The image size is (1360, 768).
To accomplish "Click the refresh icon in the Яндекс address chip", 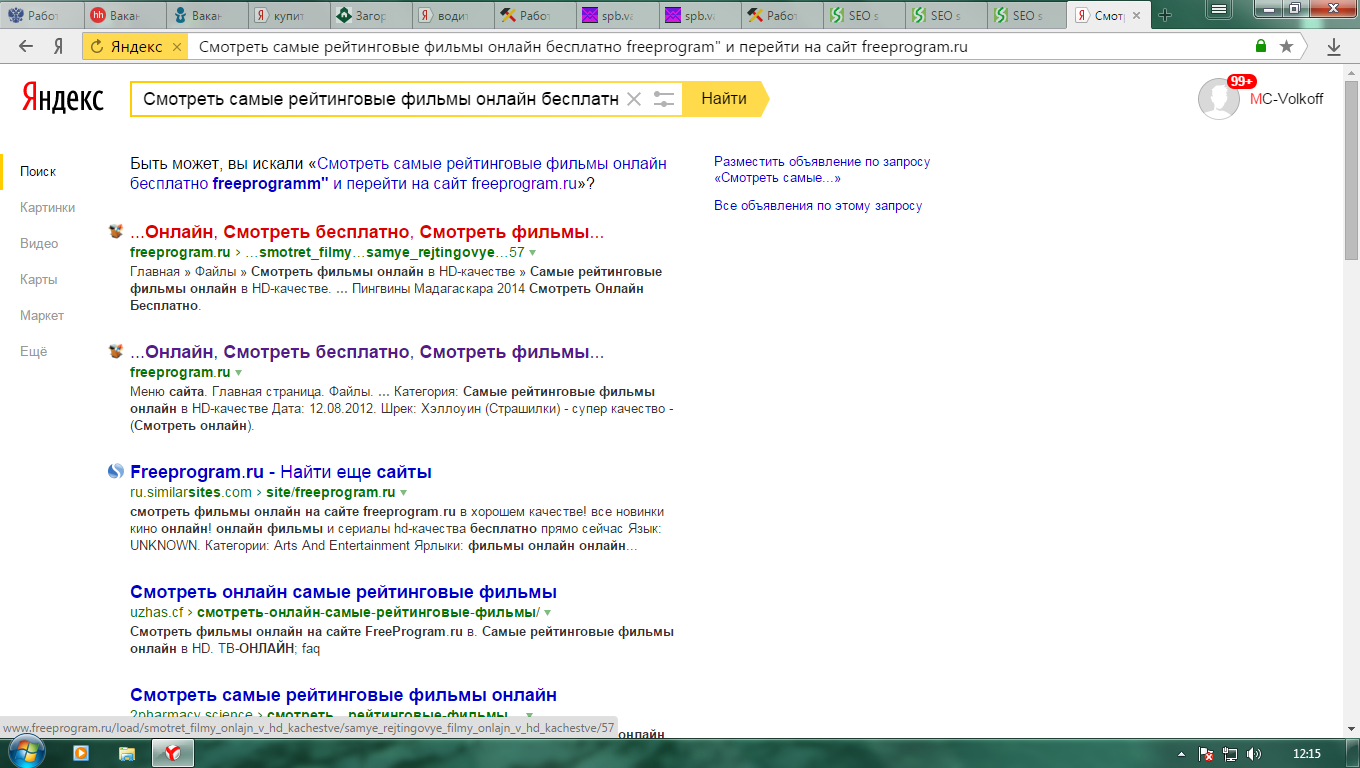I will [x=98, y=47].
